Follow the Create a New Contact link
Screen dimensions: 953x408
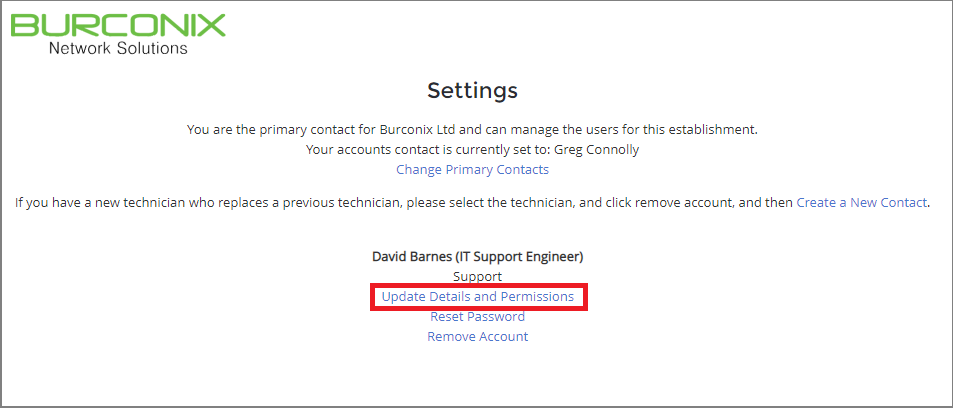point(861,202)
